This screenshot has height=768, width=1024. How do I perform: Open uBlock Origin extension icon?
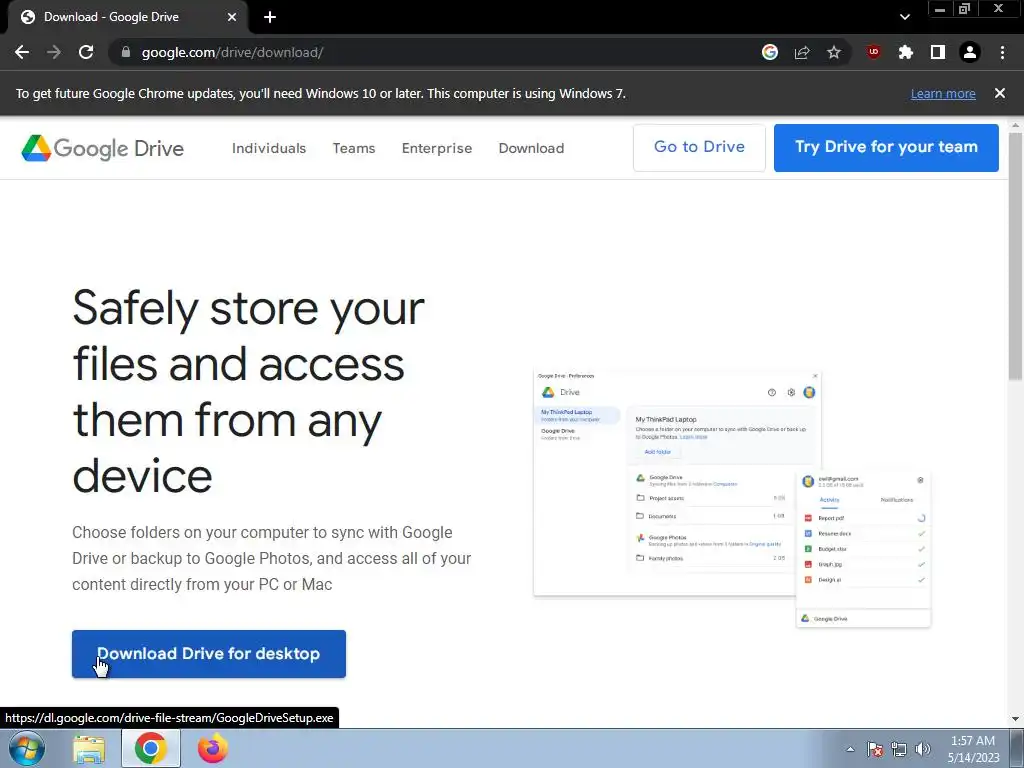[x=873, y=52]
